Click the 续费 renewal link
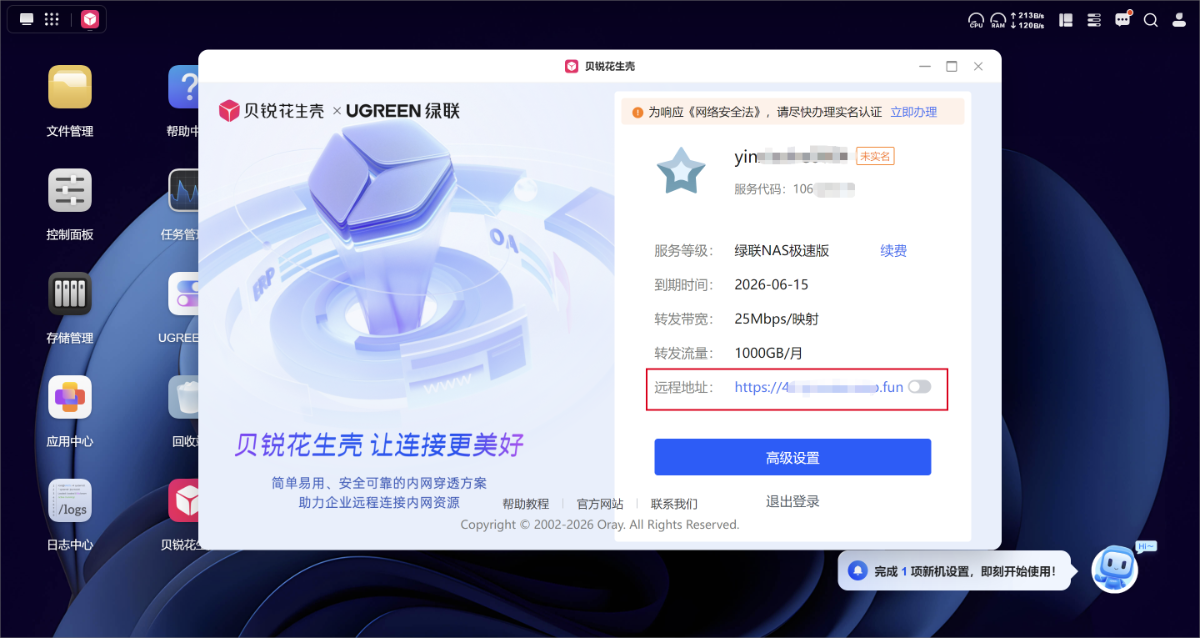The height and width of the screenshot is (638, 1200). pos(894,251)
